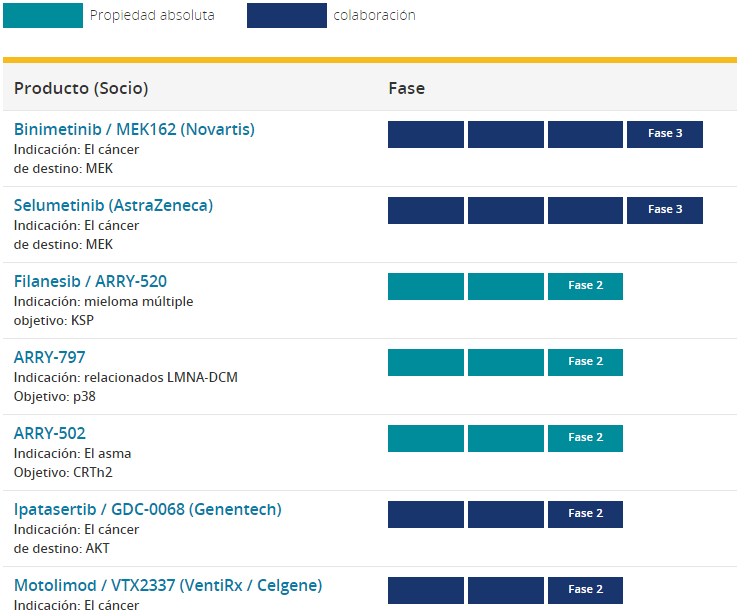Click 'de destino: MEK' under Selumetinib
Screen dimensions: 741x613
(x=63, y=244)
